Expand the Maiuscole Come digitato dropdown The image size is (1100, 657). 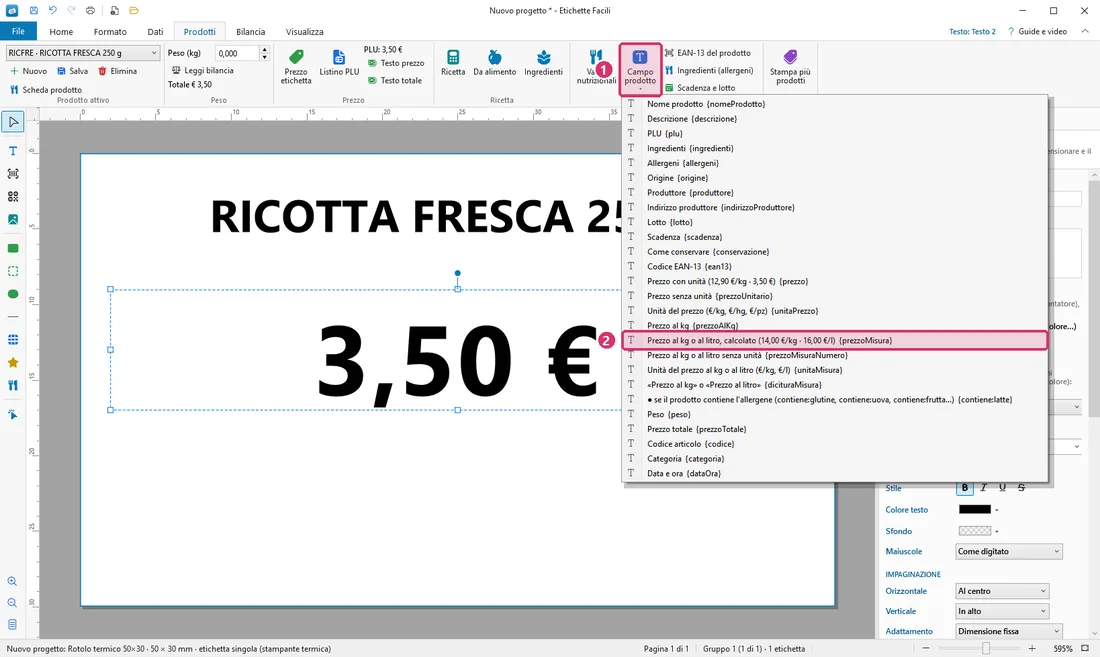pos(1009,551)
